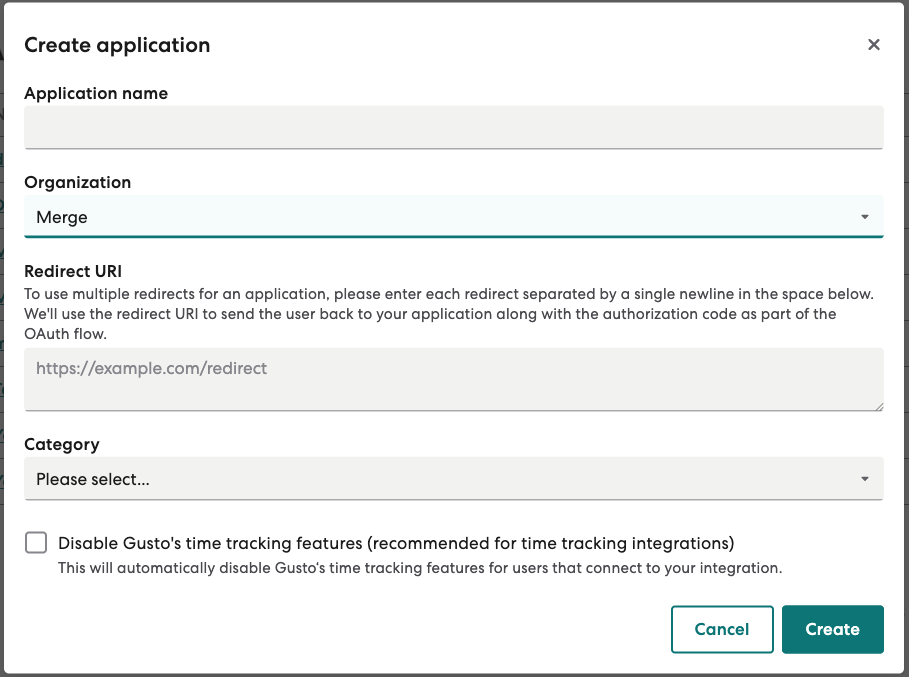Click the dimmed backdrop below the dialog
The image size is (909, 677).
tap(454, 674)
